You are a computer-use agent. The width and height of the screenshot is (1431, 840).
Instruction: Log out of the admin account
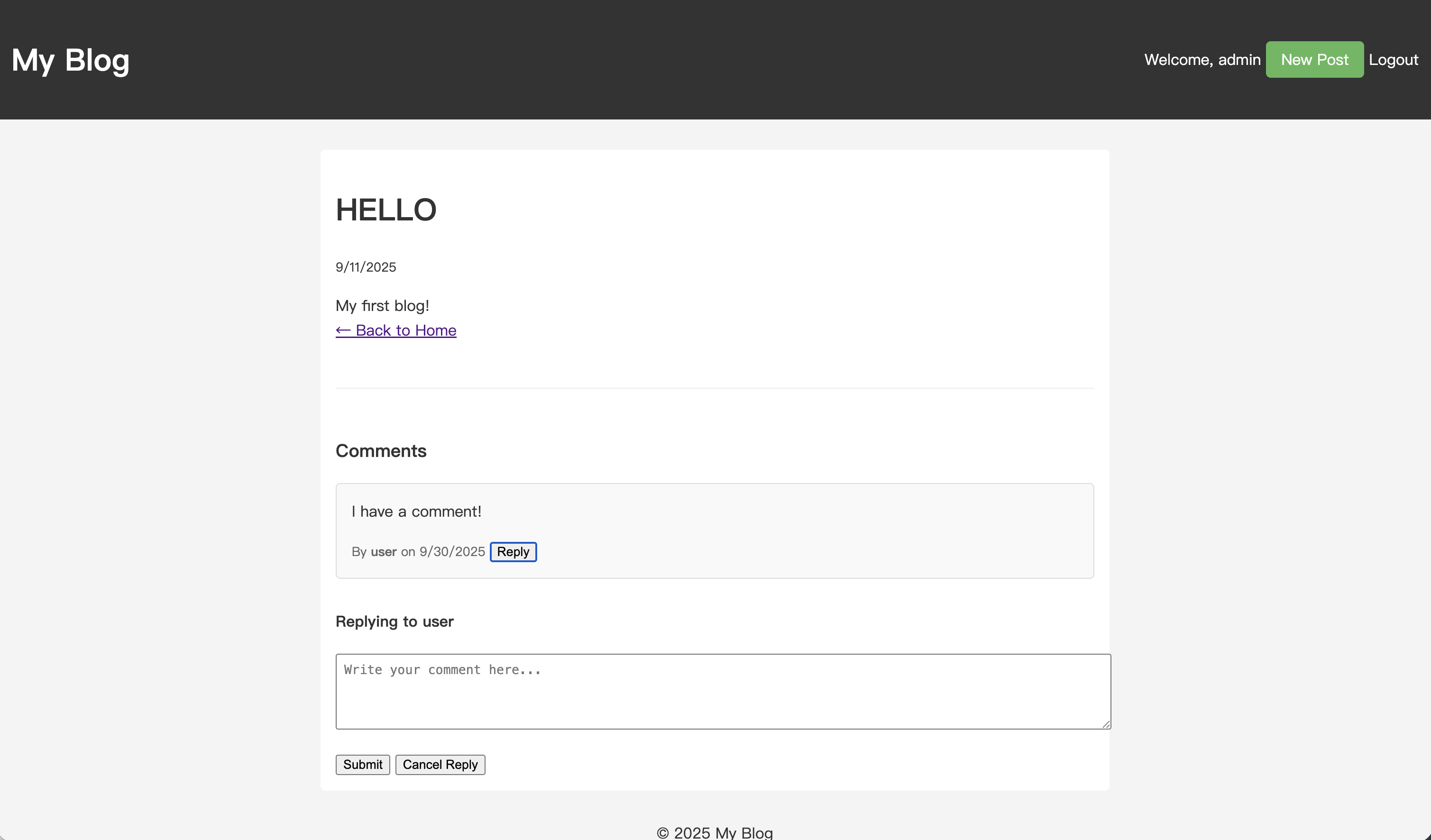(x=1393, y=60)
